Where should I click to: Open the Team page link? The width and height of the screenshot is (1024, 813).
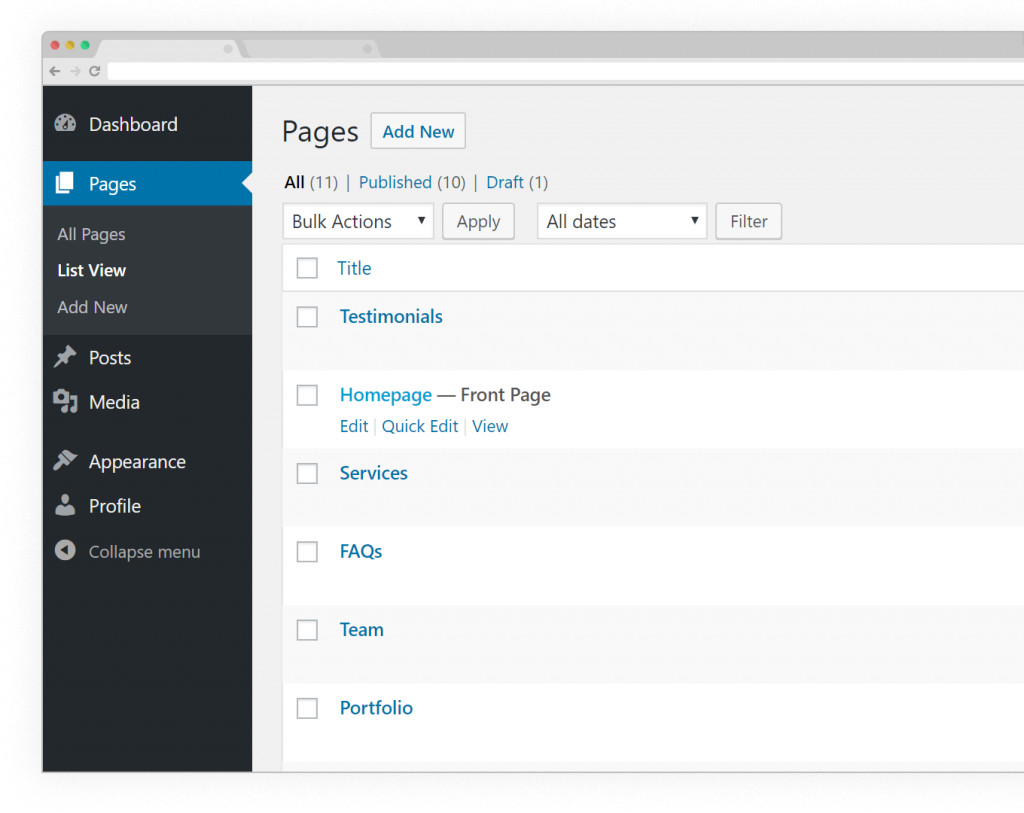(362, 630)
